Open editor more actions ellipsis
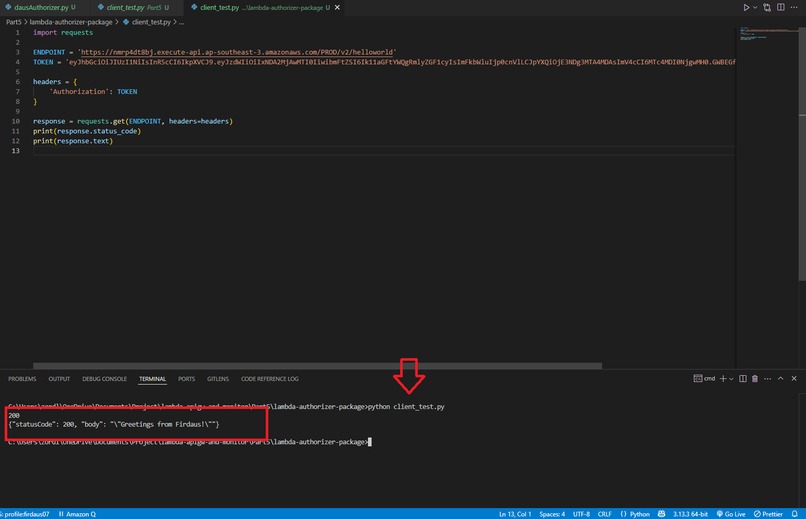The image size is (806, 519). 794,7
